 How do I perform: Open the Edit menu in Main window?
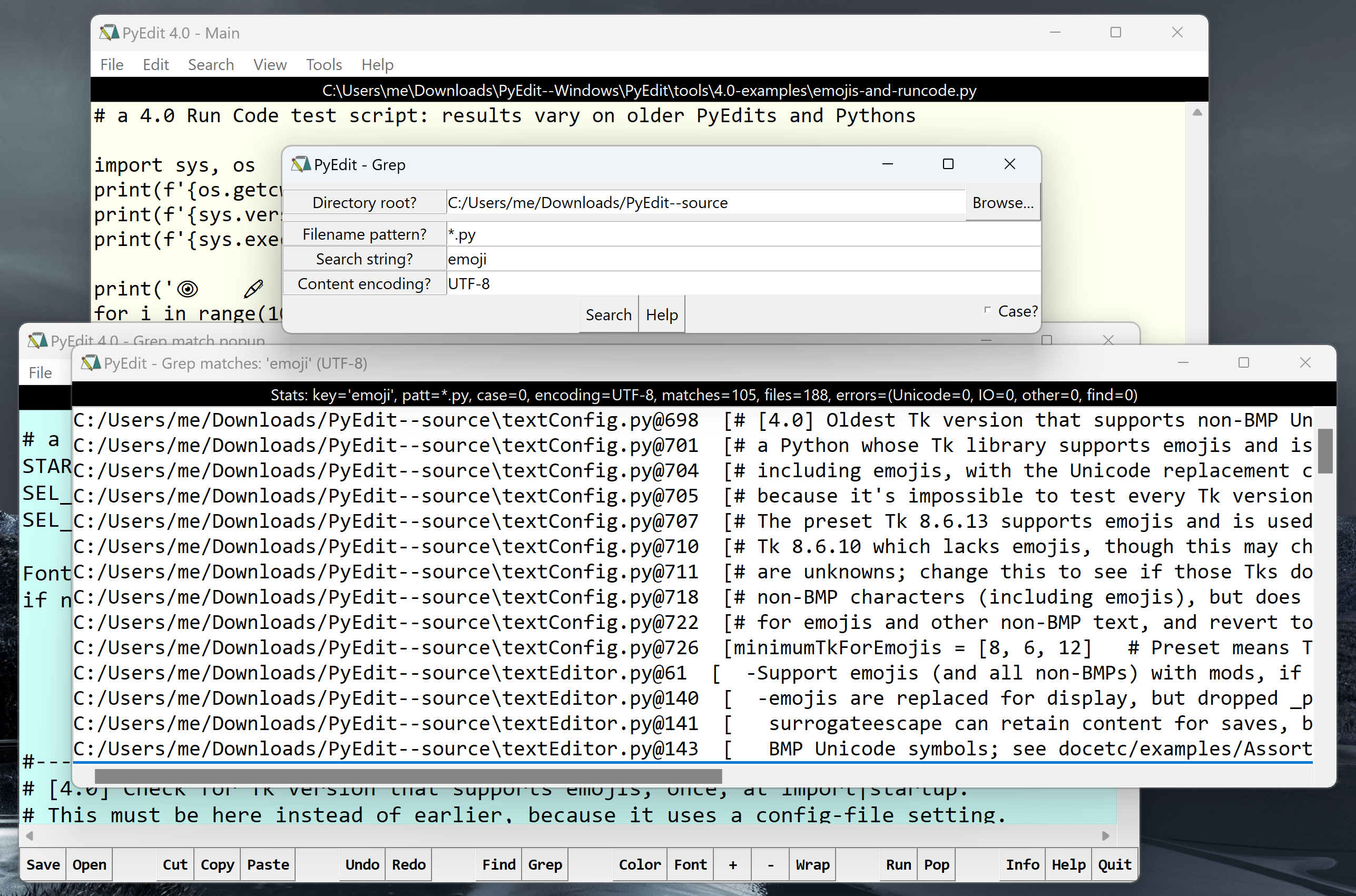click(x=155, y=65)
